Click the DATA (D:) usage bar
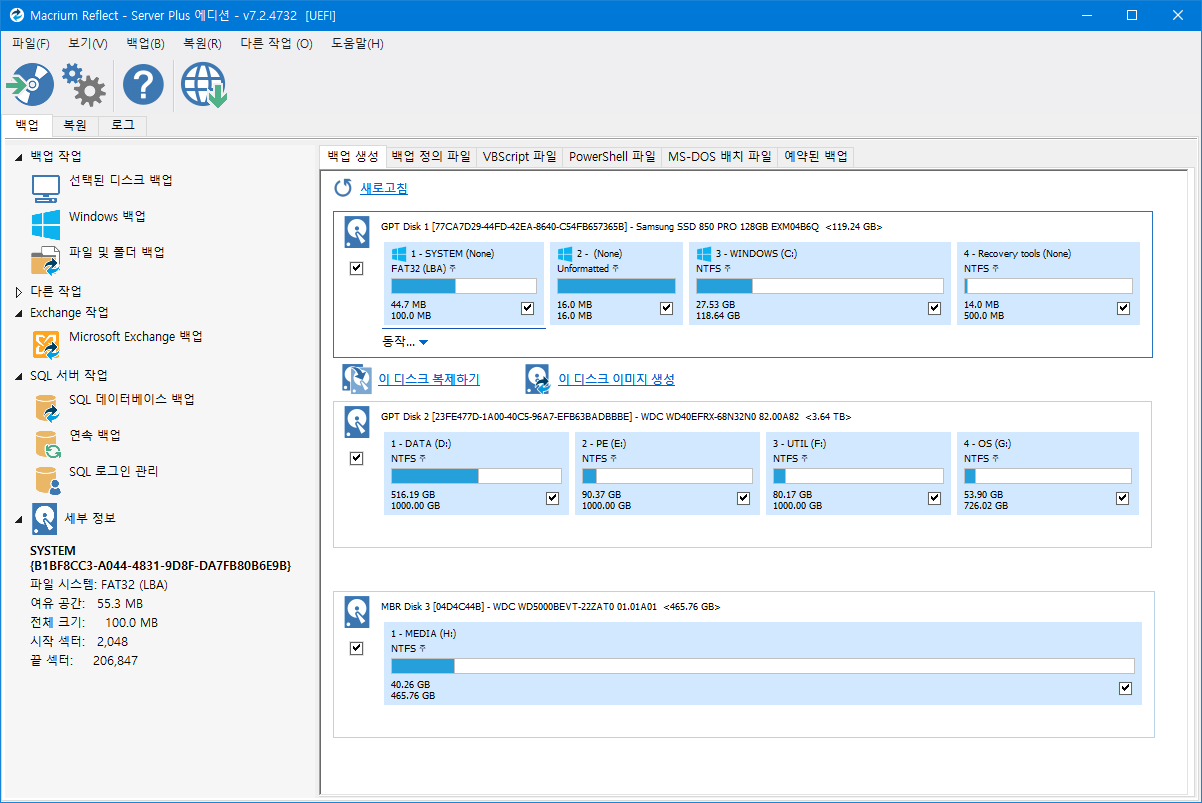This screenshot has width=1202, height=803. pos(475,476)
